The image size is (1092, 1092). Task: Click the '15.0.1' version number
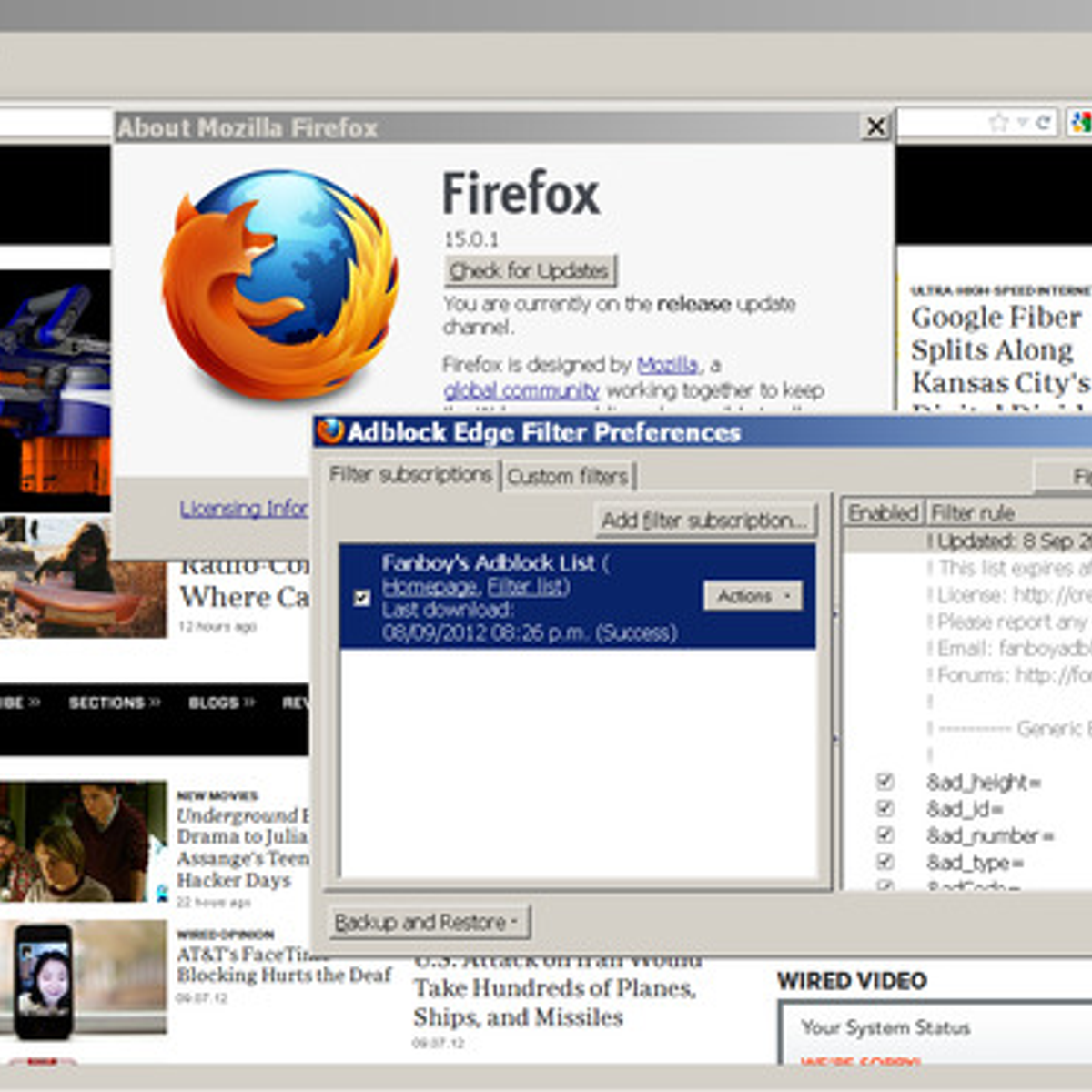[x=471, y=239]
